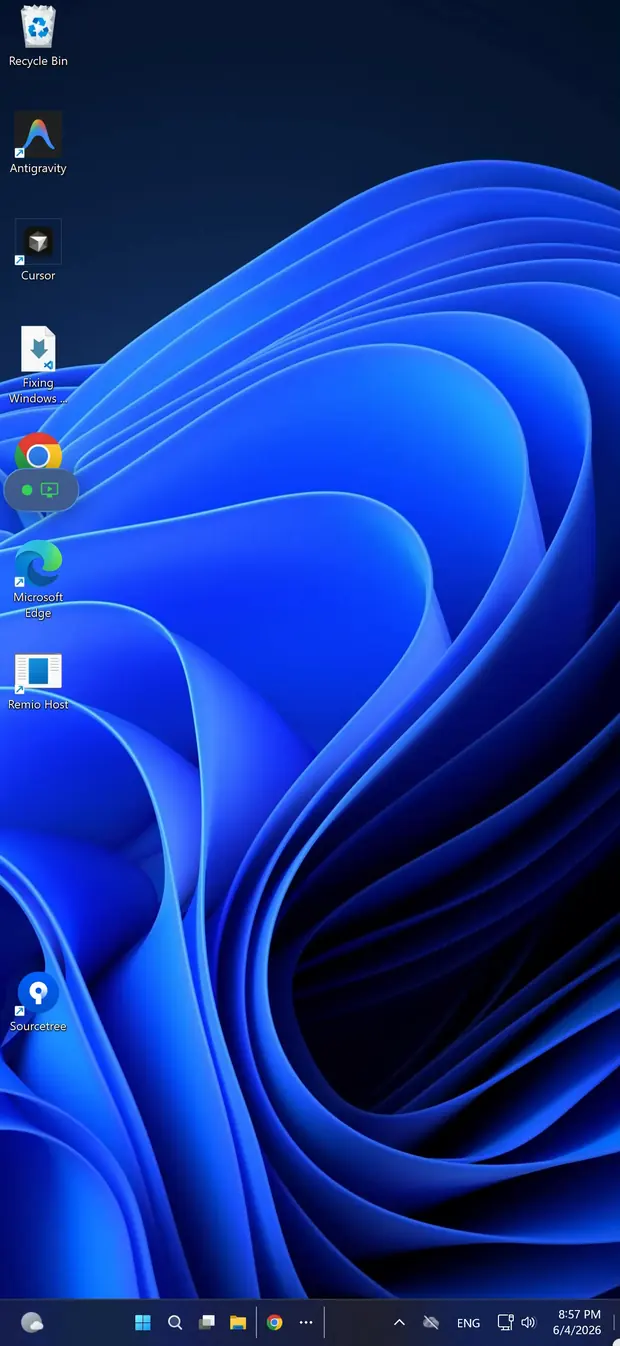Open taskbar Search

pyautogui.click(x=175, y=1322)
